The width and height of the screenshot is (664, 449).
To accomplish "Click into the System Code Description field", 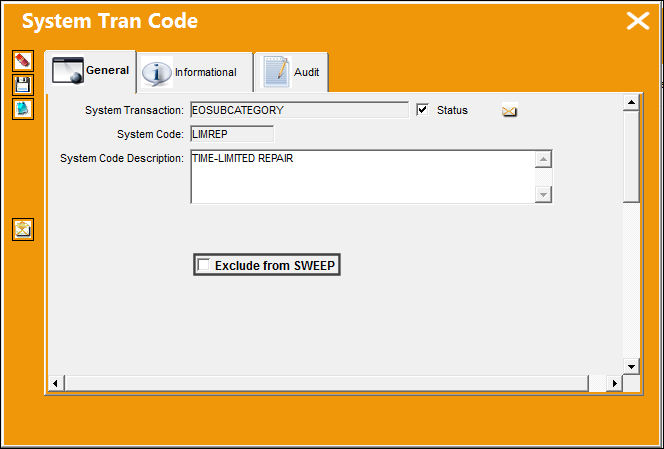I will [363, 177].
